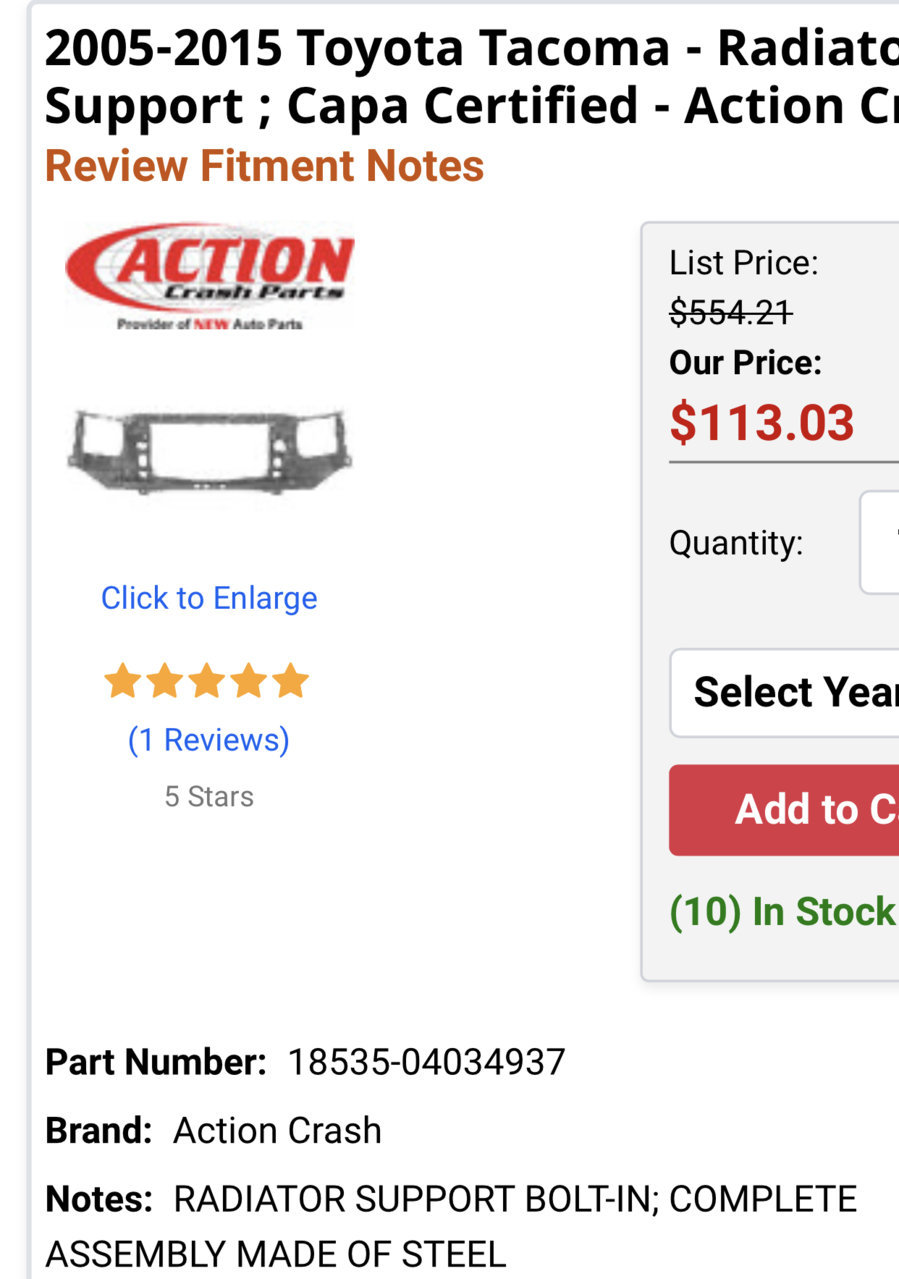Click the fourth rating star
The image size is (899, 1279).
pyautogui.click(x=249, y=681)
